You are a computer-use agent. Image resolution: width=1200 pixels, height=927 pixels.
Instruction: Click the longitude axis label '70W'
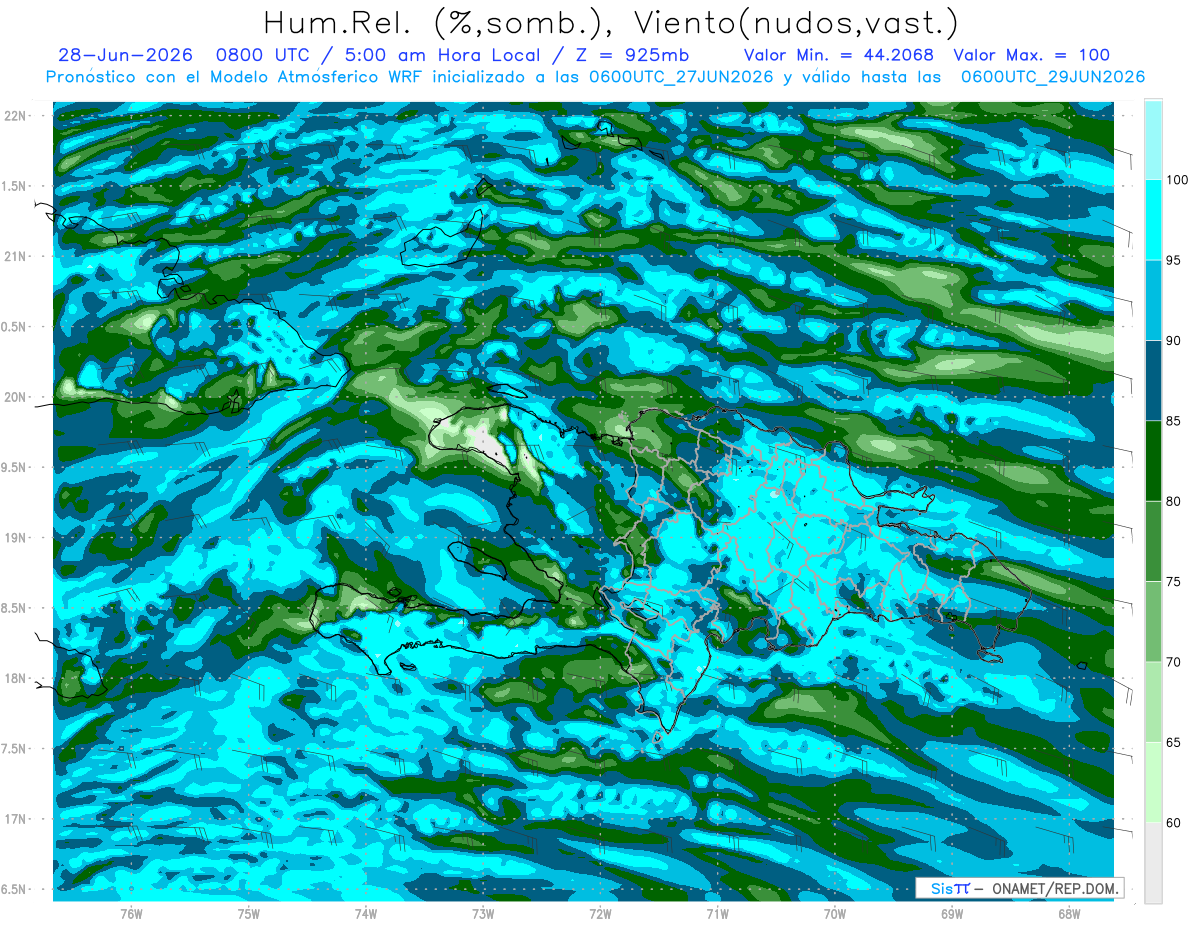coord(834,914)
